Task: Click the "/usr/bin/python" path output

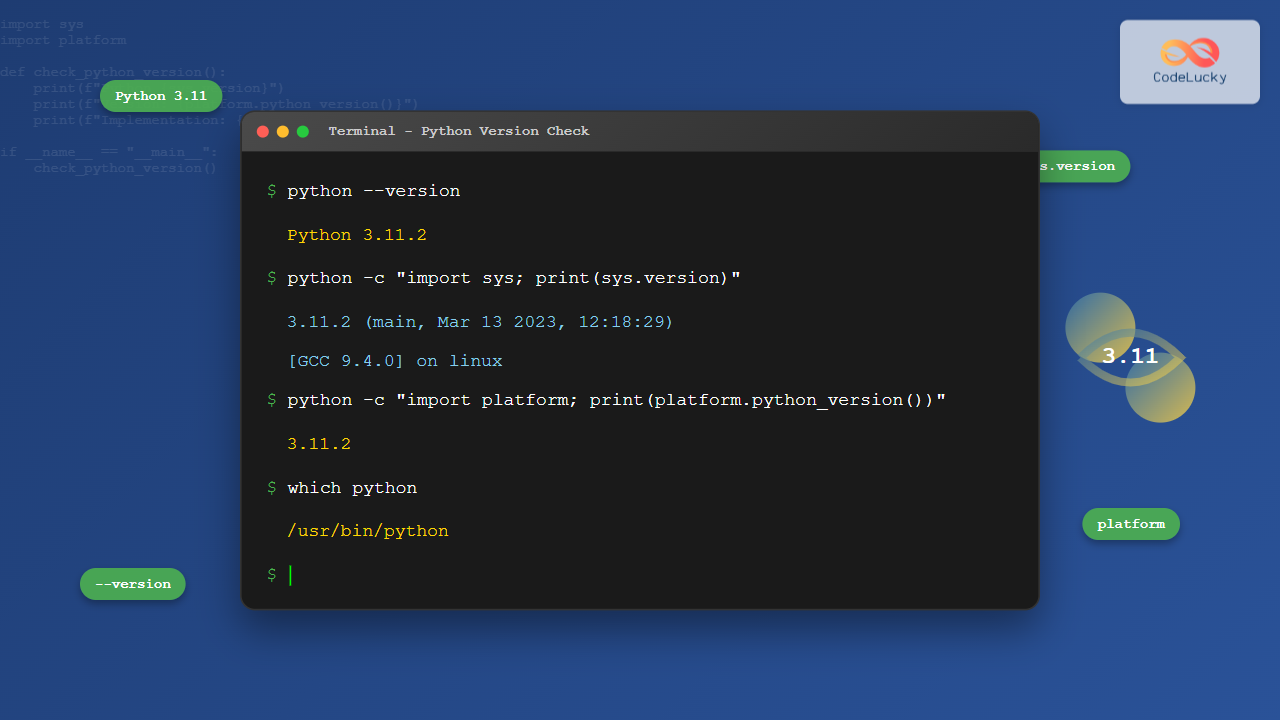Action: [368, 531]
